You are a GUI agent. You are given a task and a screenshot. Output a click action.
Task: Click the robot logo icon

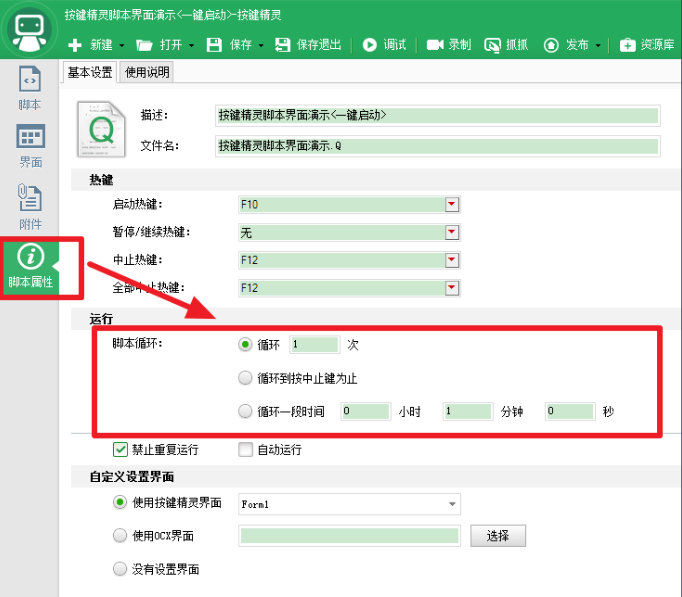tap(29, 30)
